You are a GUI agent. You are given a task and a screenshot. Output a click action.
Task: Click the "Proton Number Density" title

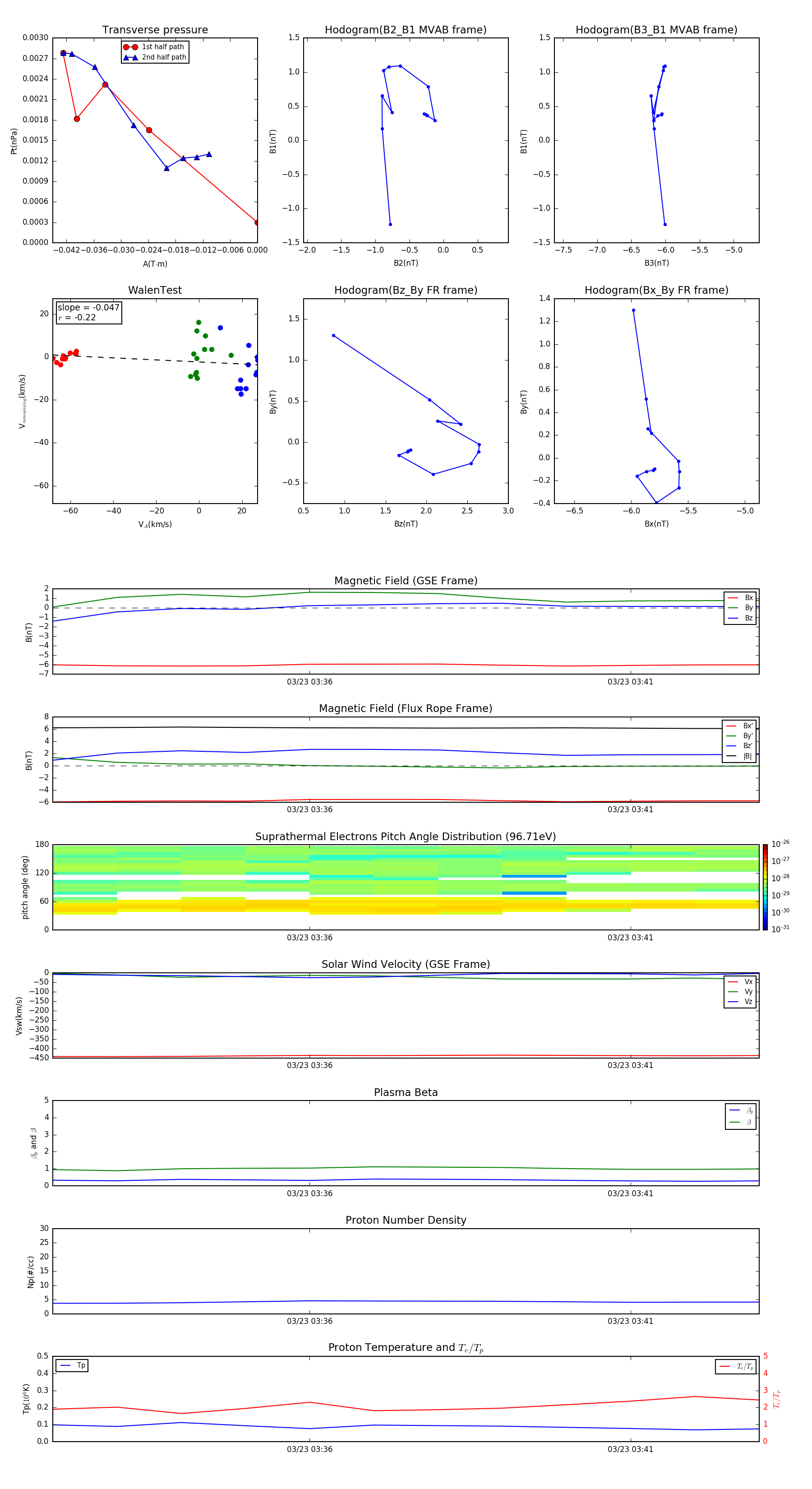[x=406, y=1220]
